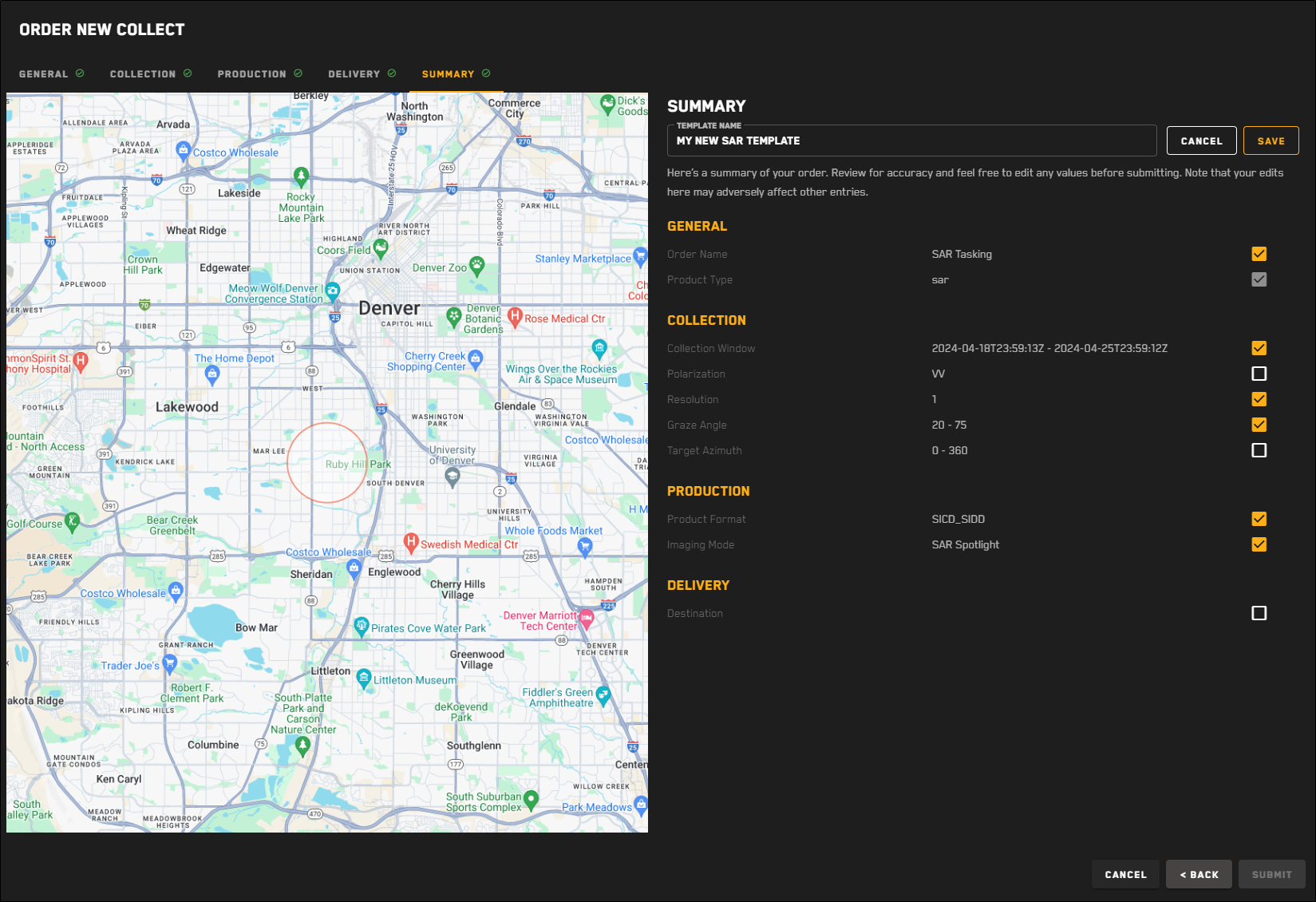1316x902 pixels.
Task: Toggle the Target Azimuth checkbox
Action: pos(1259,450)
